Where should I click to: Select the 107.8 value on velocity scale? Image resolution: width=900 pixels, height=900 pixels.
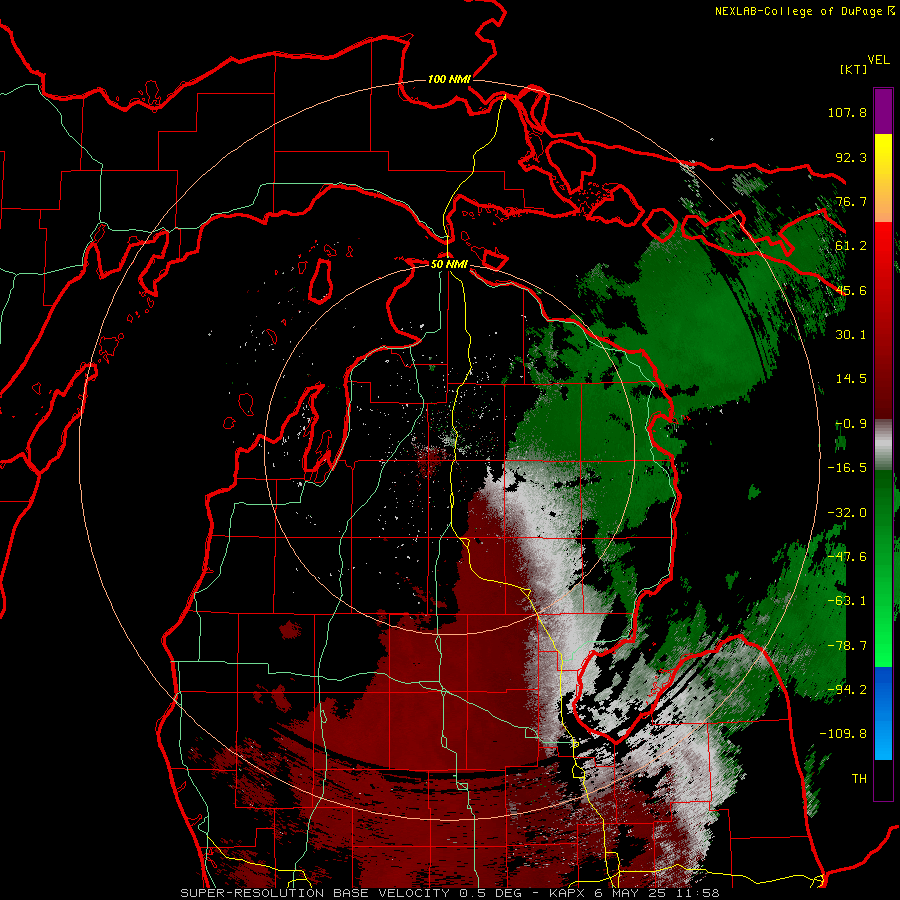[847, 112]
